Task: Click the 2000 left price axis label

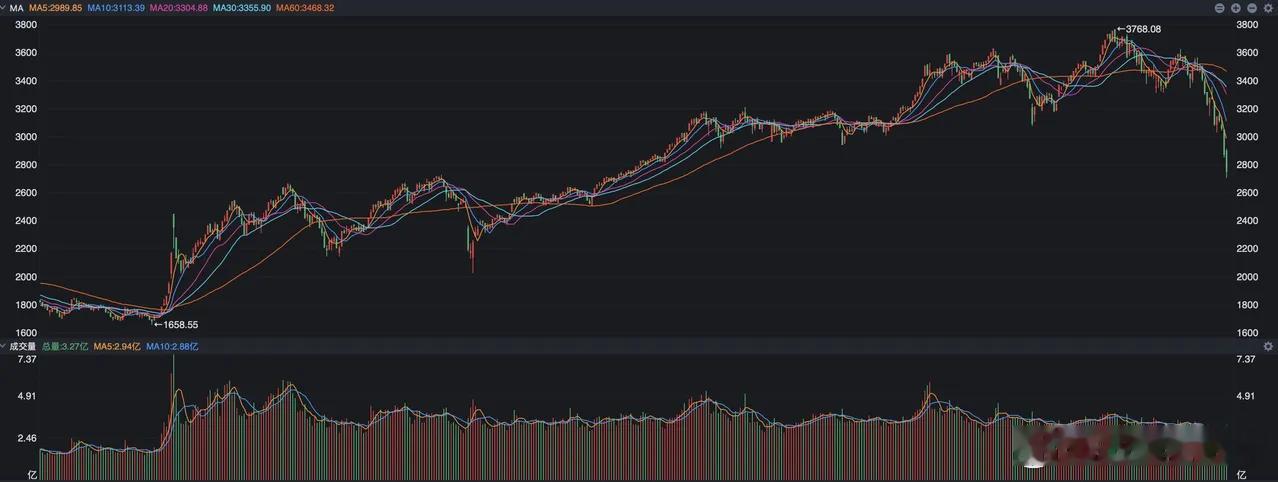Action: click(26, 277)
